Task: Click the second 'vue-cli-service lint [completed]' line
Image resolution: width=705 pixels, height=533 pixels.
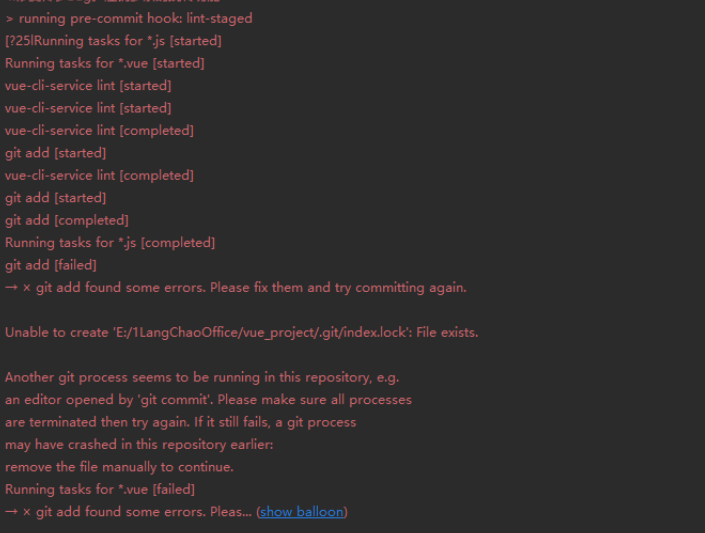Action: click(x=99, y=175)
